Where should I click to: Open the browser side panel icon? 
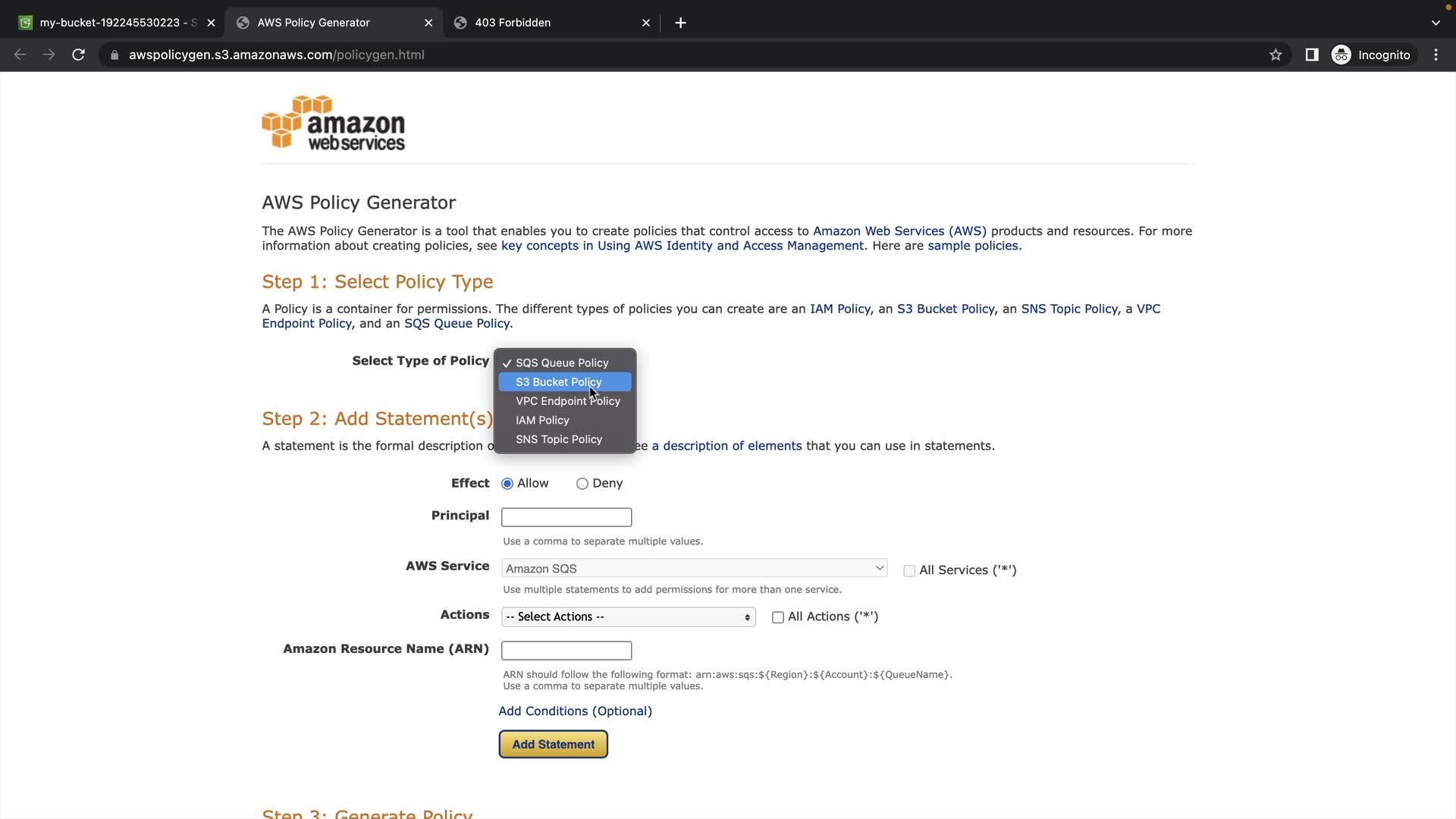[x=1312, y=55]
